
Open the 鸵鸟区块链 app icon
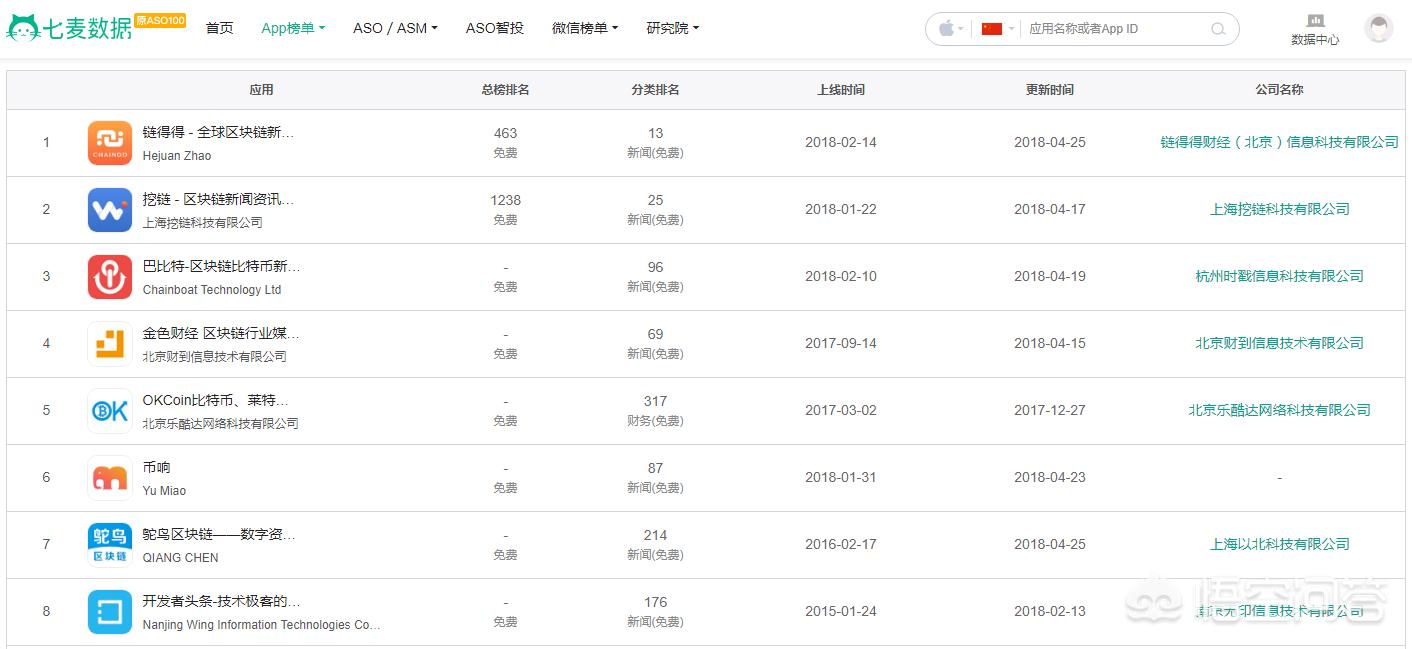(x=110, y=545)
